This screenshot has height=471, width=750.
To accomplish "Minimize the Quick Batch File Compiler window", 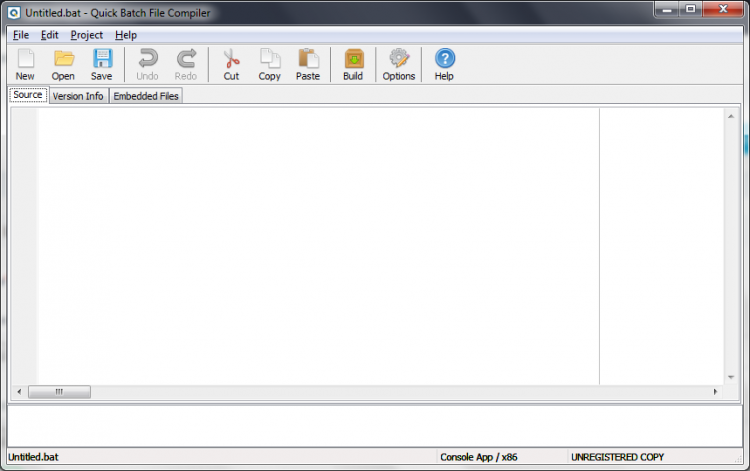I will 667,9.
